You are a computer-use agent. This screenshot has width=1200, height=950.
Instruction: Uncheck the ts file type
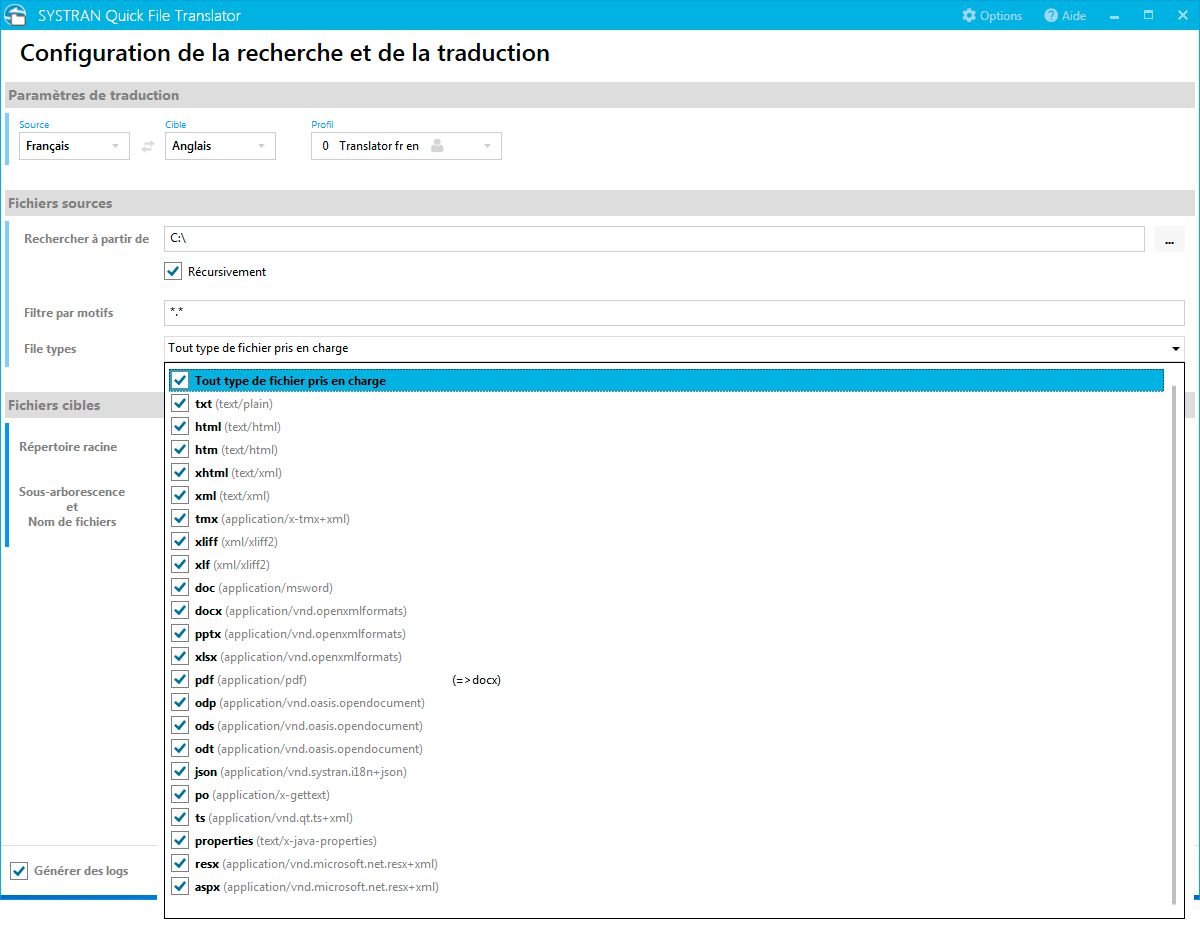coord(180,818)
